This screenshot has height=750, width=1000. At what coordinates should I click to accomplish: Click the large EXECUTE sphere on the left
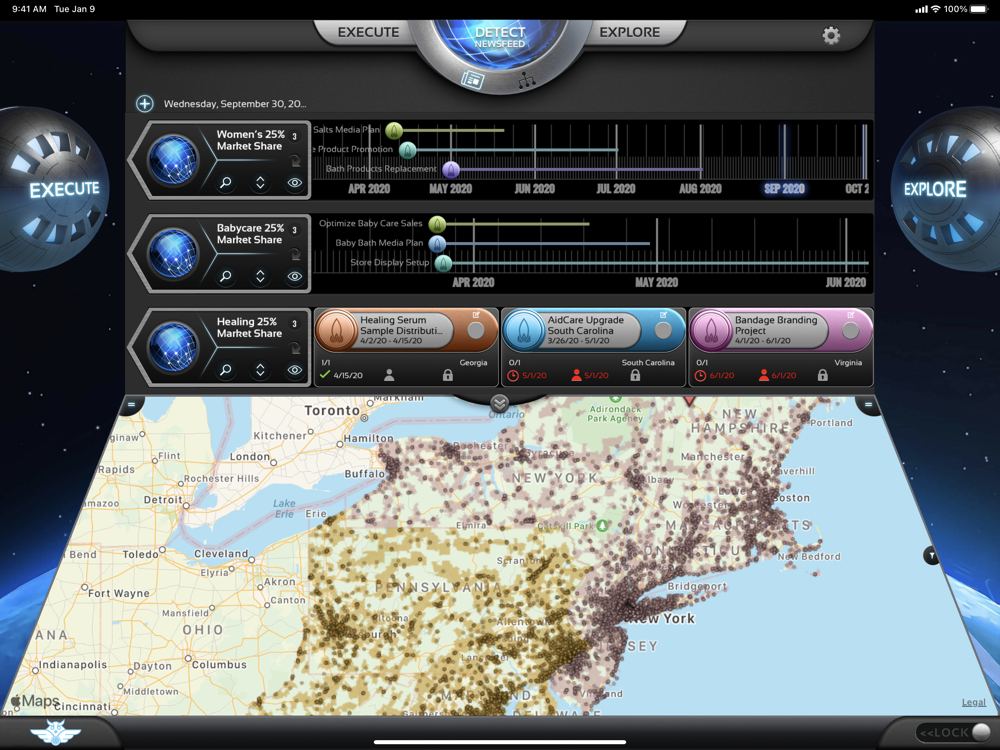tap(54, 189)
